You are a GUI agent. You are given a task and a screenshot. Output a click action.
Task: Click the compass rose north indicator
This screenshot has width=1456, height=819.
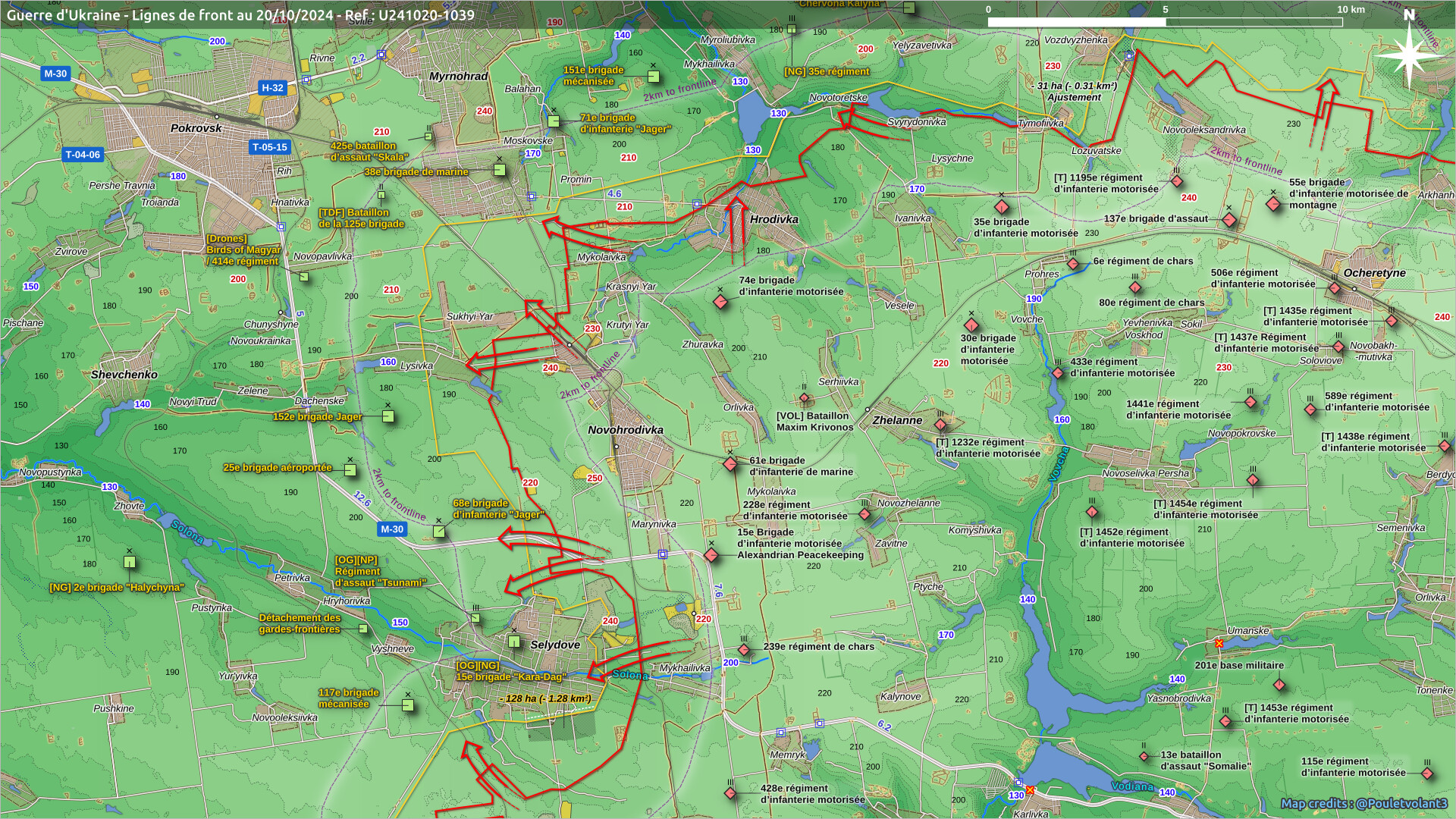tap(1408, 50)
